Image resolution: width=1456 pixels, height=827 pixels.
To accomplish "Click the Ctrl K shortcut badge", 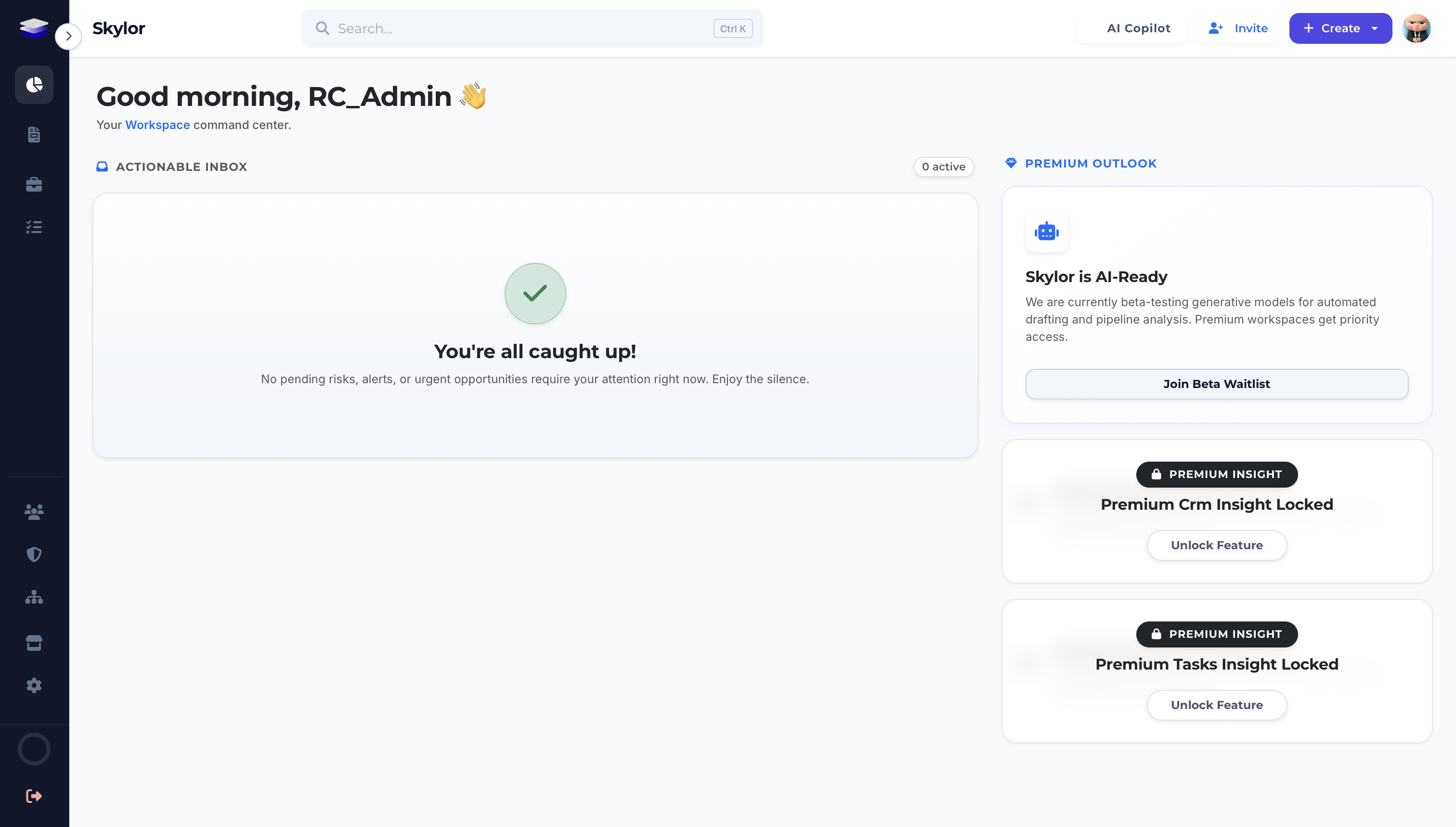I will point(733,28).
